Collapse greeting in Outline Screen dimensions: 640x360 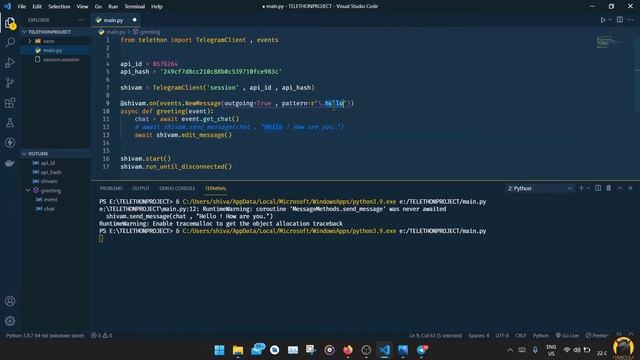pyautogui.click(x=28, y=191)
